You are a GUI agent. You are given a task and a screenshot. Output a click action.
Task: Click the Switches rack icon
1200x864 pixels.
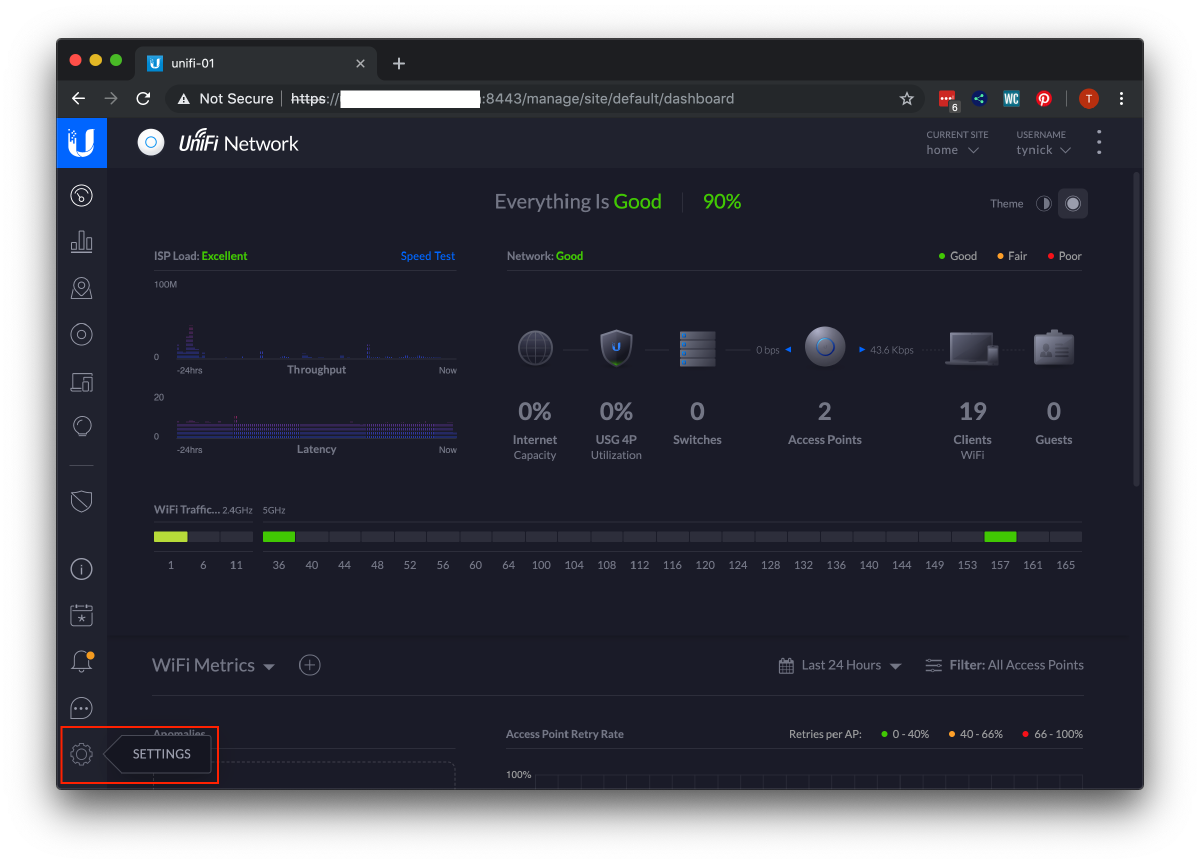click(x=697, y=348)
